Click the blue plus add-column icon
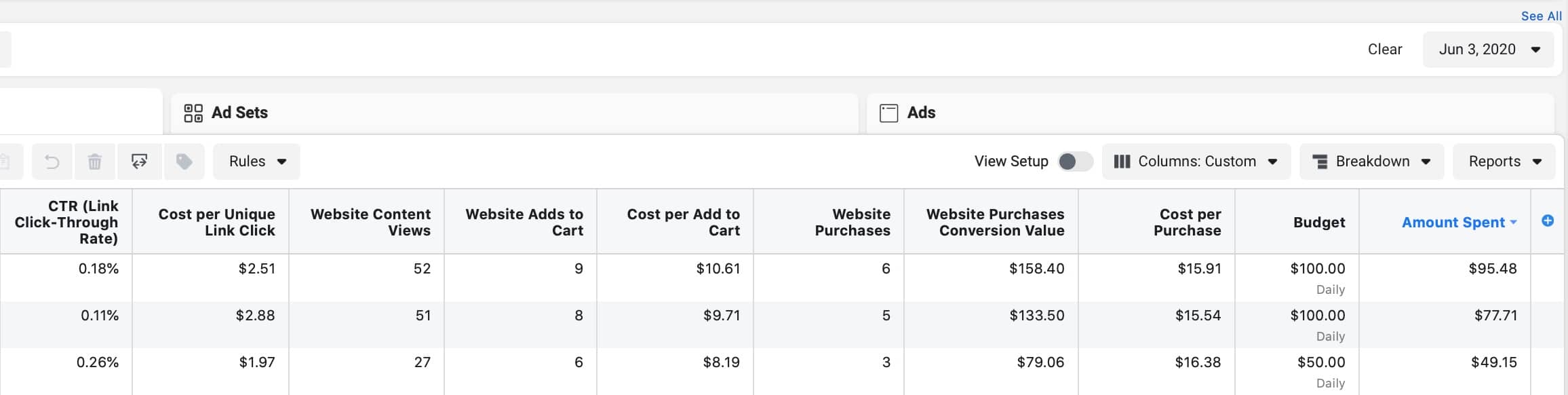The height and width of the screenshot is (395, 1568). (x=1548, y=221)
